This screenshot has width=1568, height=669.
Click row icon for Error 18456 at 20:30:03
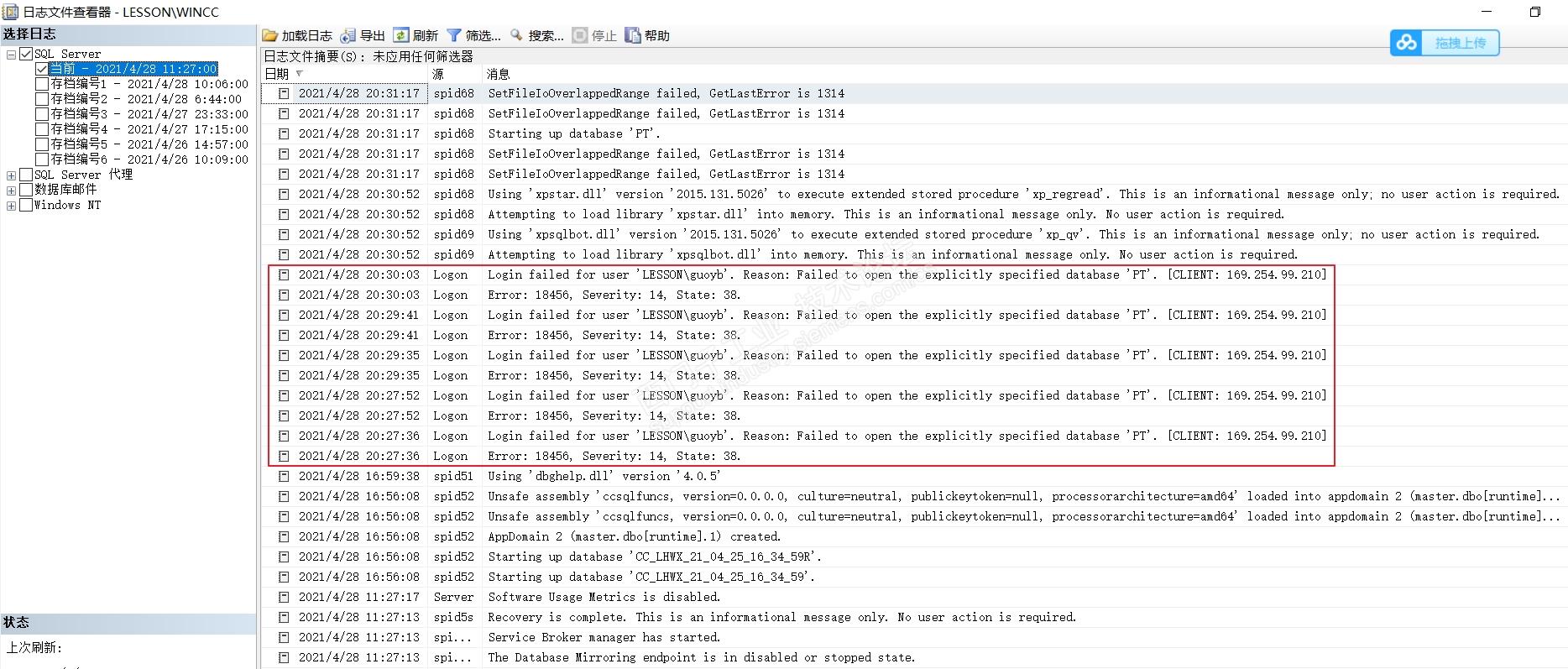(x=284, y=295)
